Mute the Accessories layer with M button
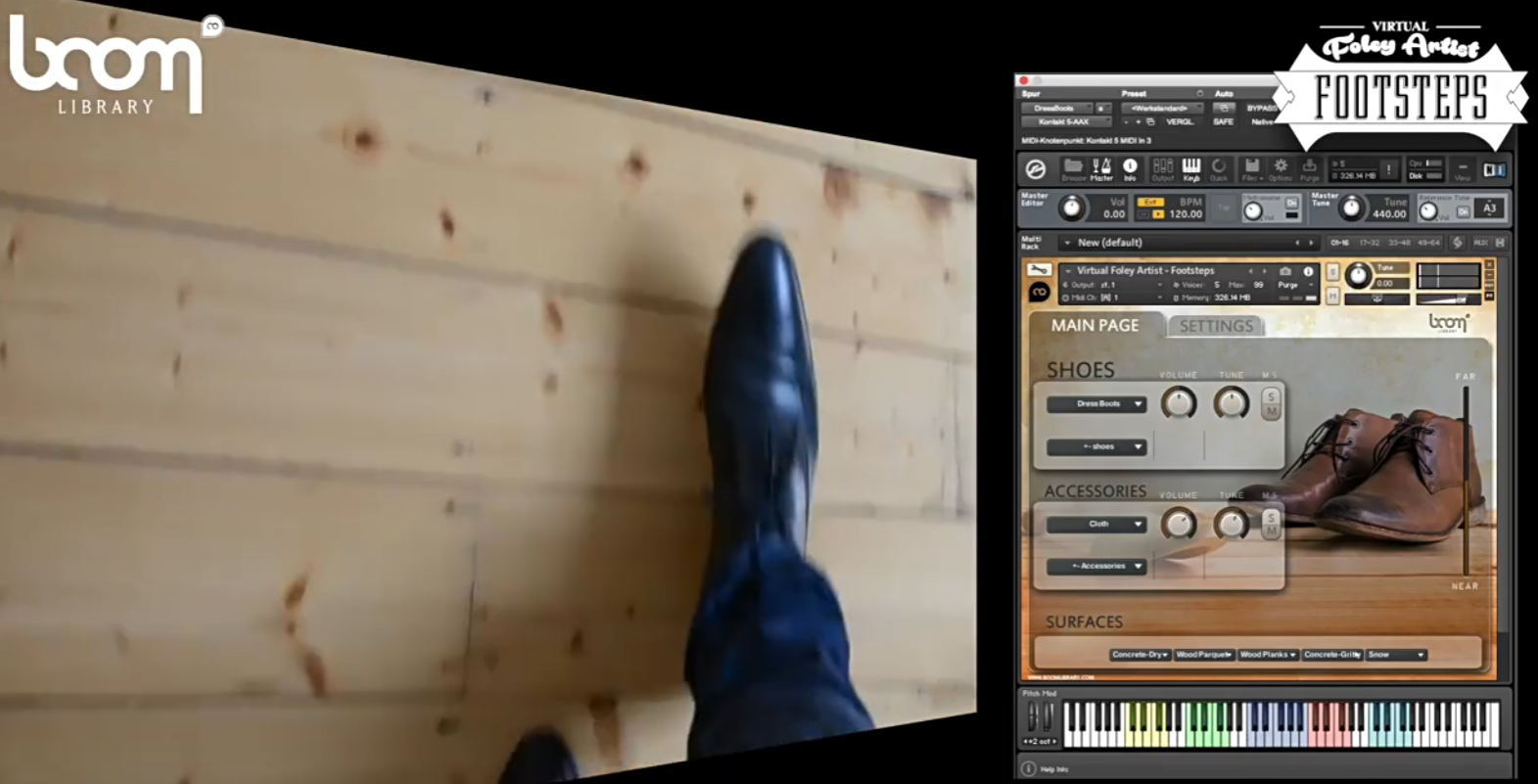This screenshot has height=784, width=1538. 1271,530
